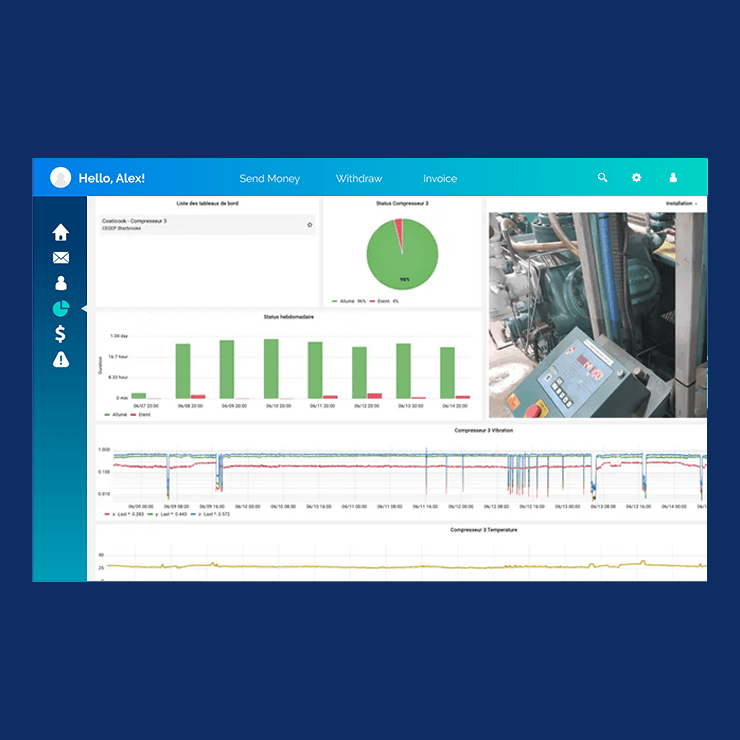
Task: Toggle the x series in vibration legend
Action: pos(124,514)
